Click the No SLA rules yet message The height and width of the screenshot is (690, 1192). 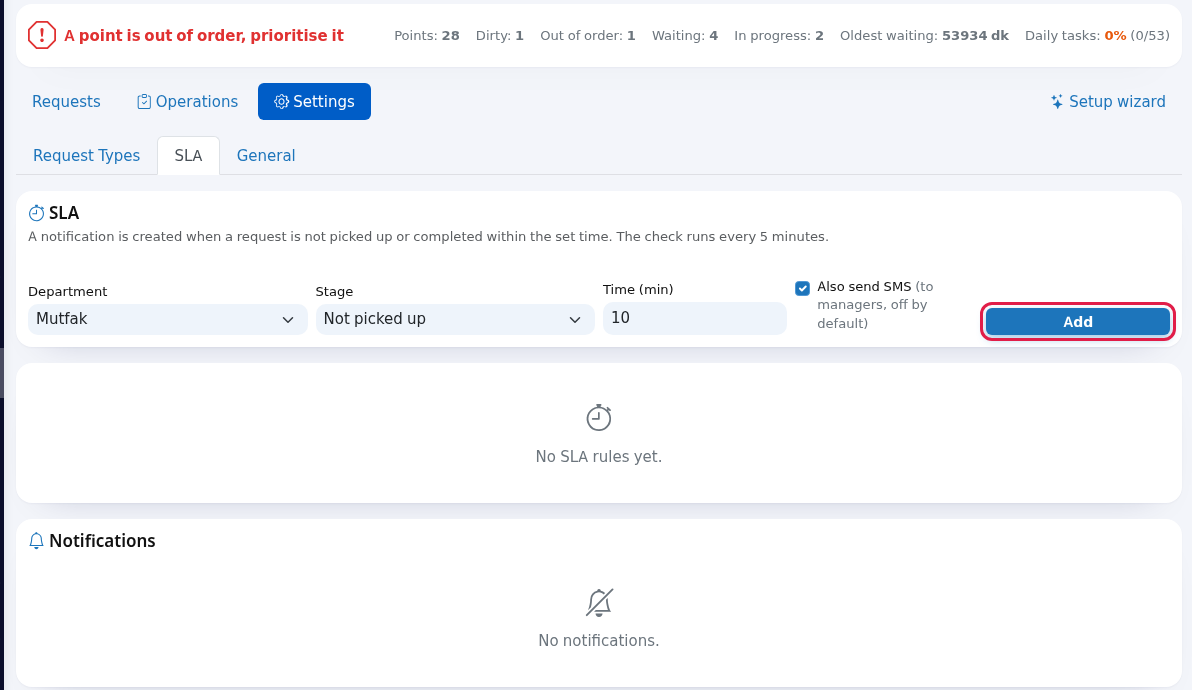point(599,457)
